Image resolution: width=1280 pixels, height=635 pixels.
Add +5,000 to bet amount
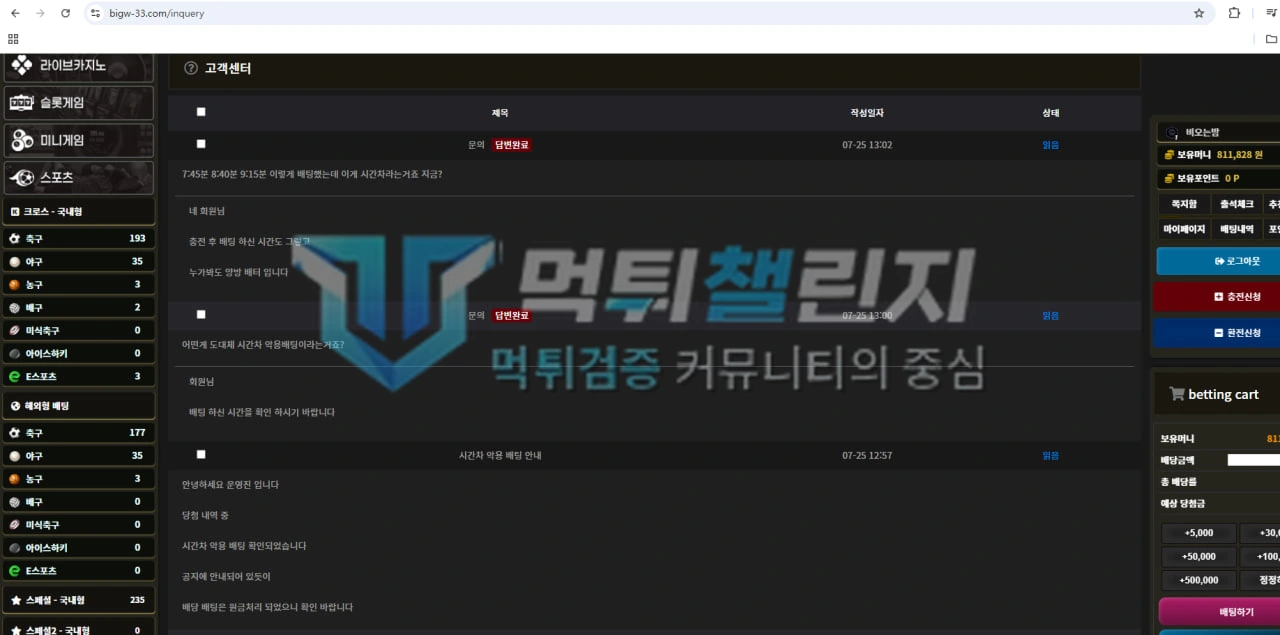pos(1199,533)
